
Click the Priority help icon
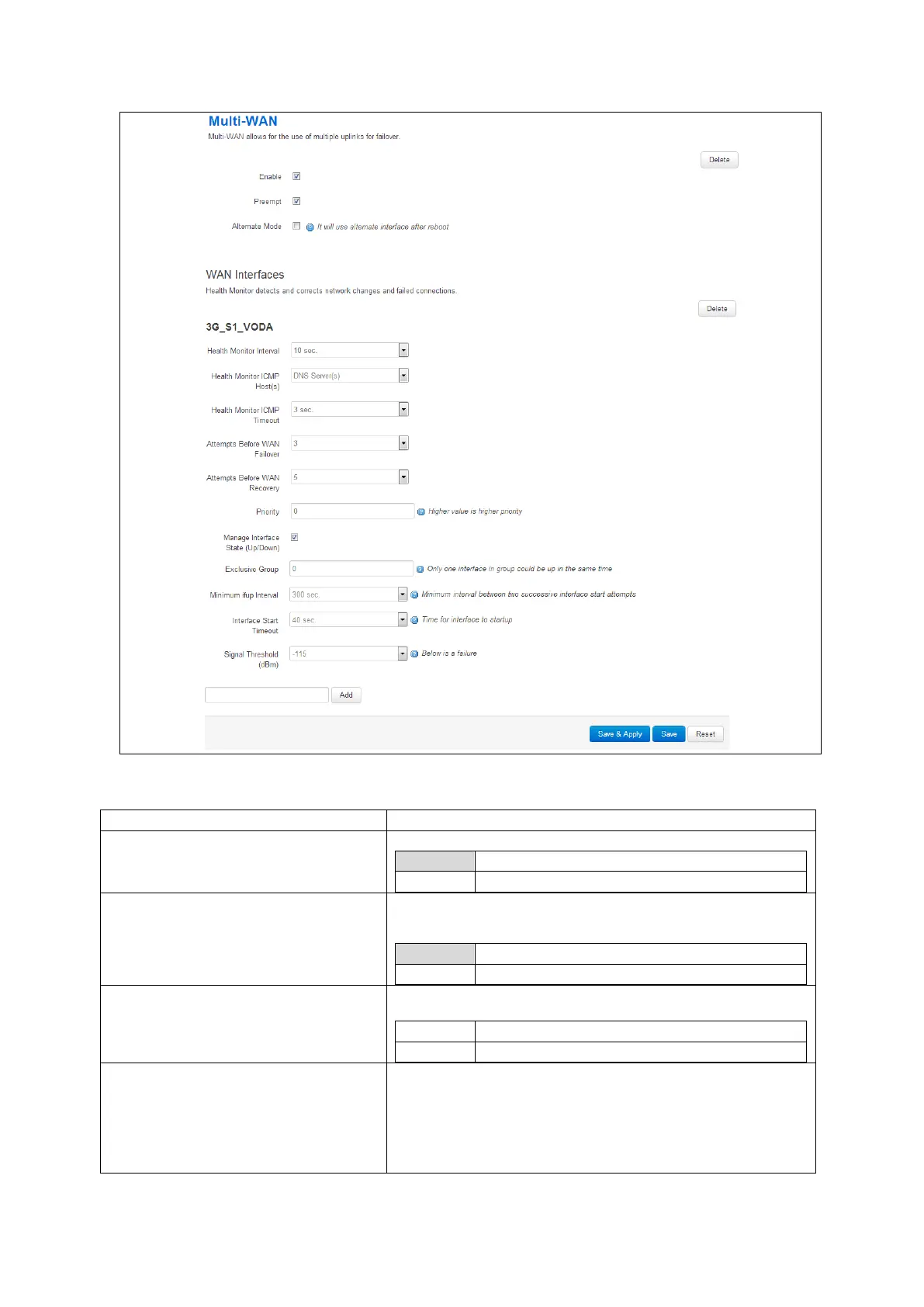pyautogui.click(x=421, y=512)
